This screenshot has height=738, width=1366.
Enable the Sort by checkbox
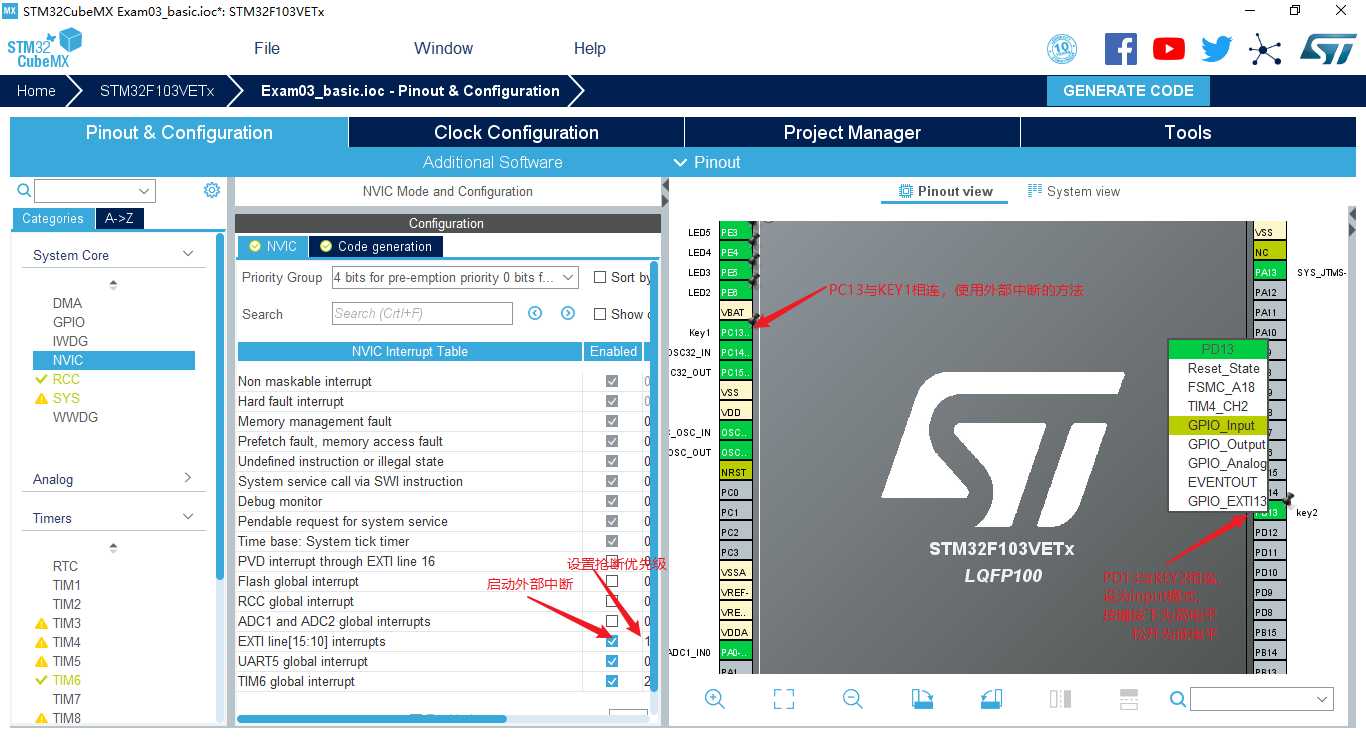(600, 277)
